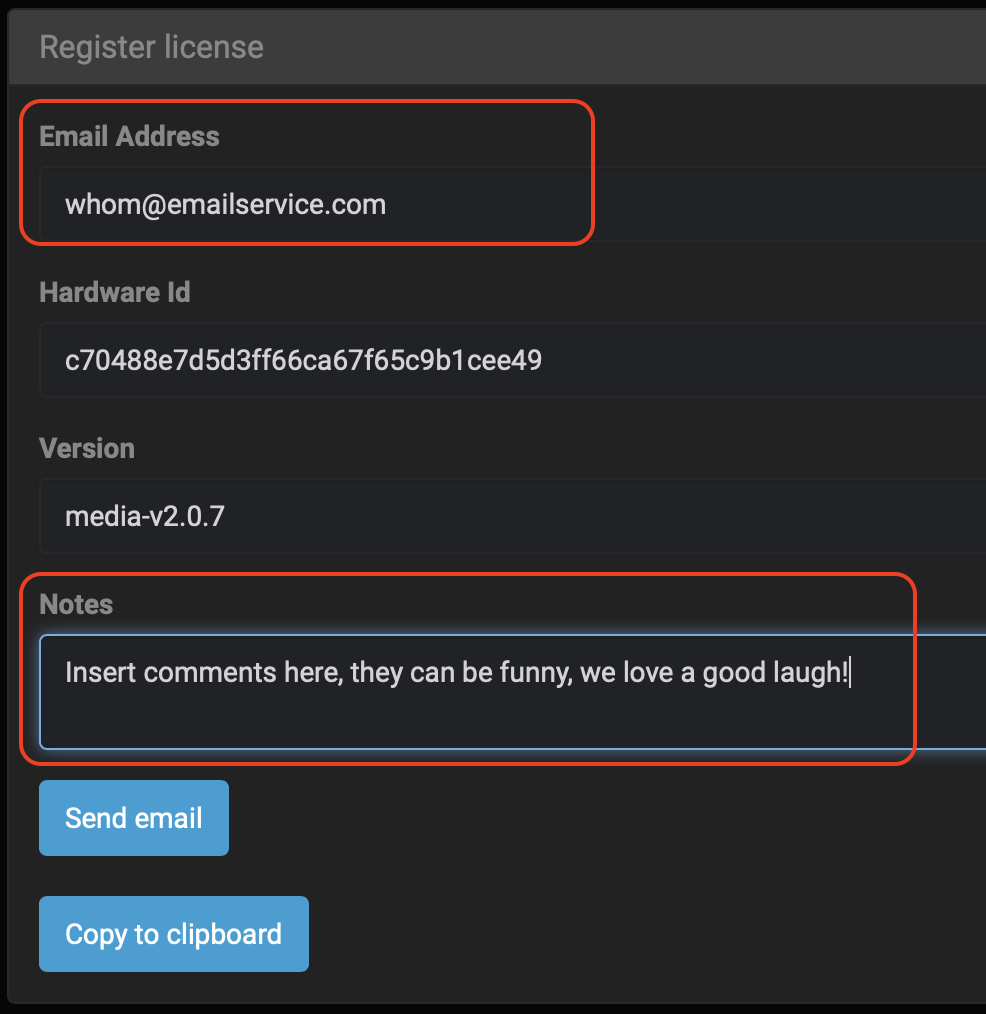
Task: Click the word "funny" in the Notes
Action: (532, 672)
